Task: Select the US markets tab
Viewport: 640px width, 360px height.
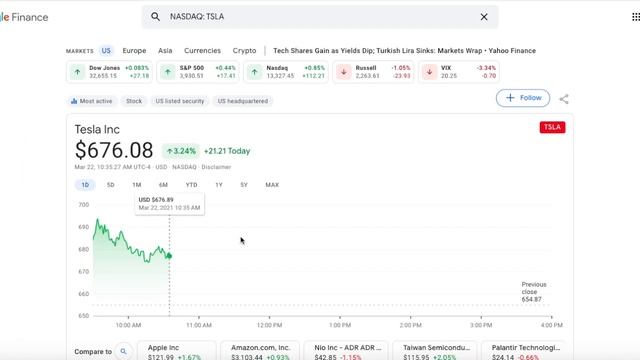Action: tap(106, 51)
